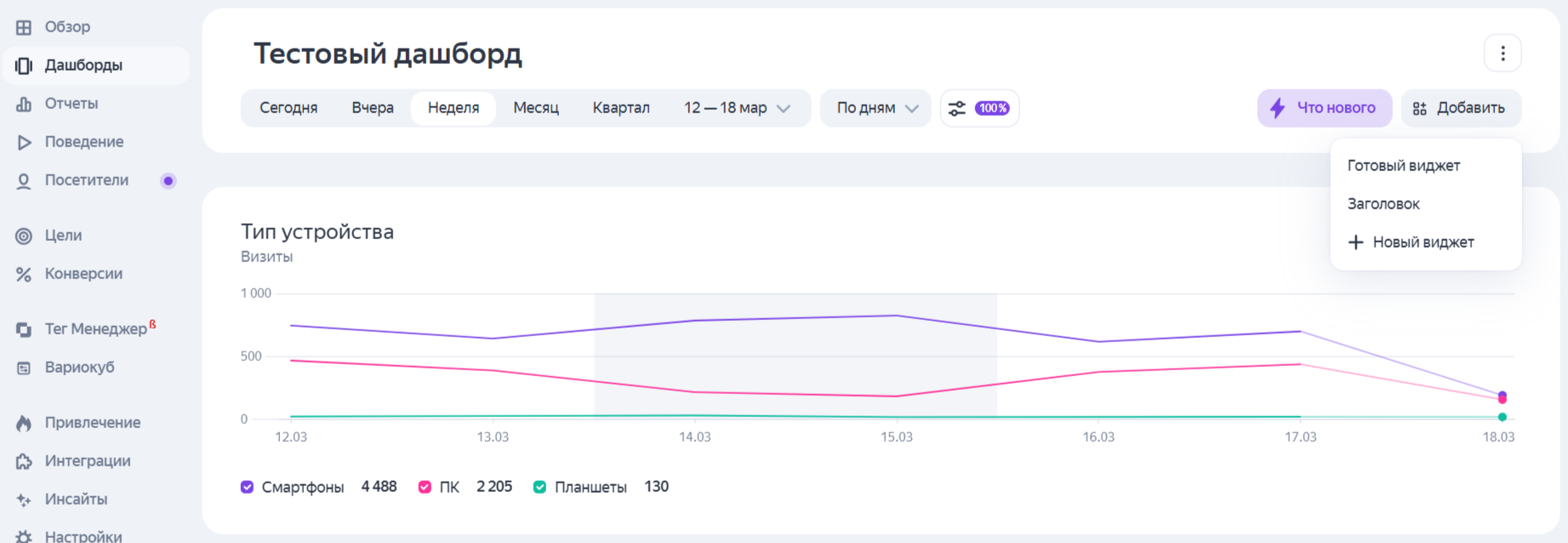This screenshot has height=543, width=1568.
Task: Disable the Планшеты series checkbox
Action: click(x=539, y=487)
